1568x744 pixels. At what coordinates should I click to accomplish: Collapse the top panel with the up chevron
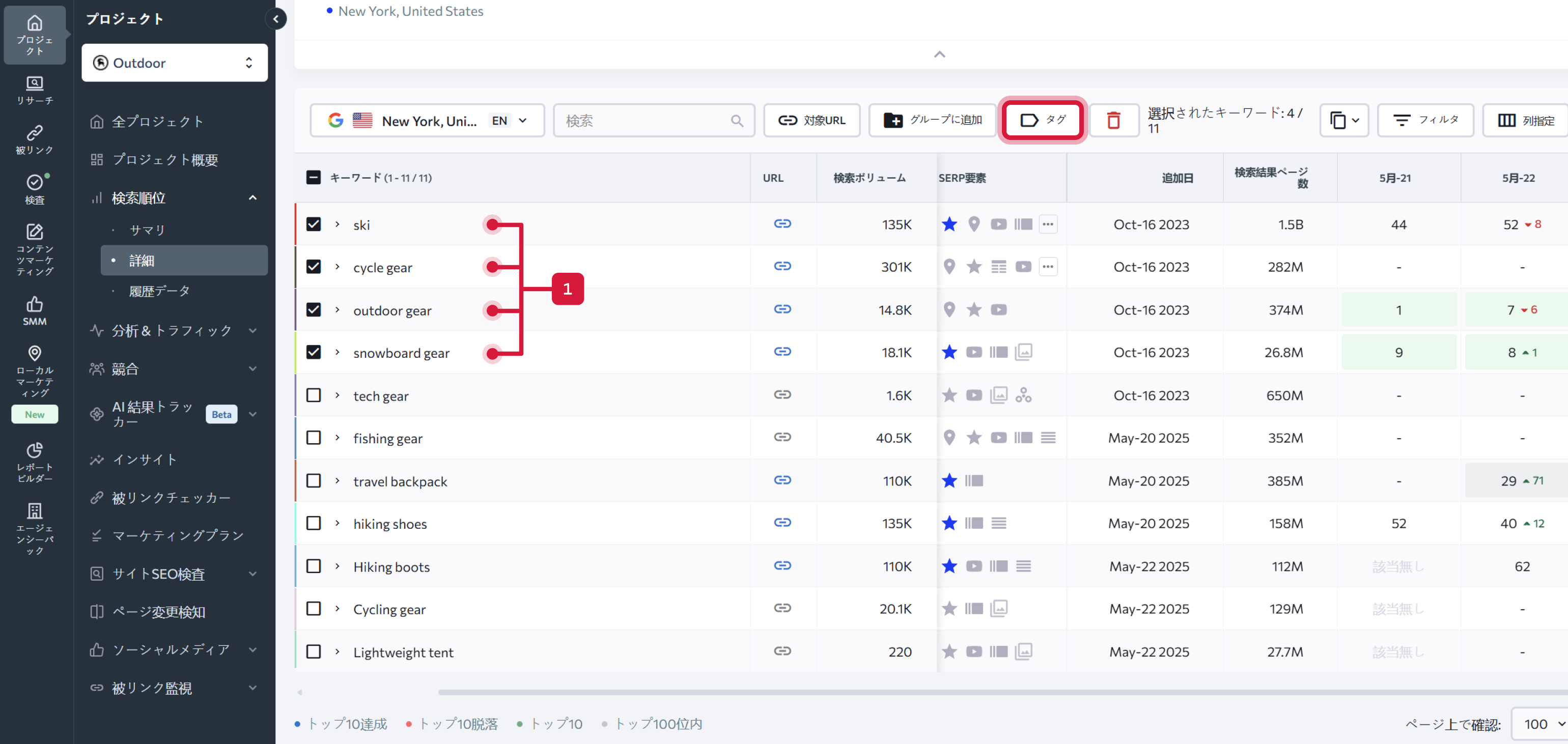pos(939,54)
